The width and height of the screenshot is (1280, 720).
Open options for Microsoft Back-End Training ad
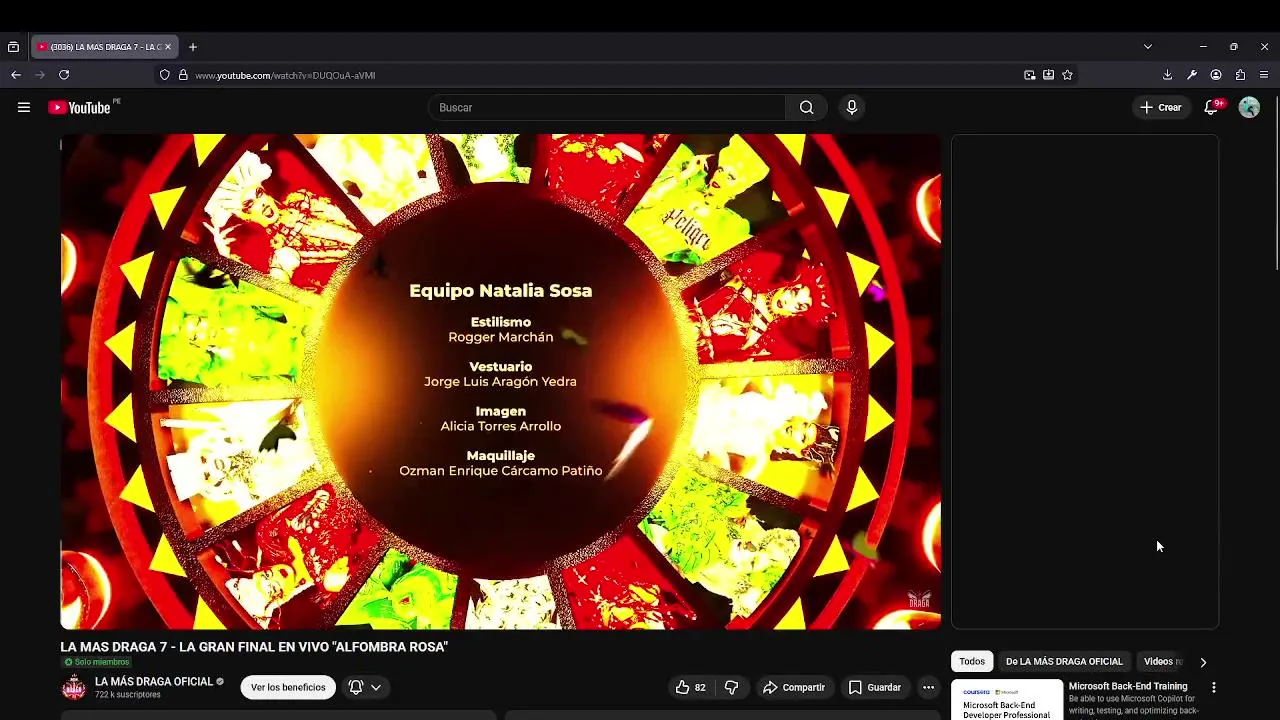pos(1213,688)
